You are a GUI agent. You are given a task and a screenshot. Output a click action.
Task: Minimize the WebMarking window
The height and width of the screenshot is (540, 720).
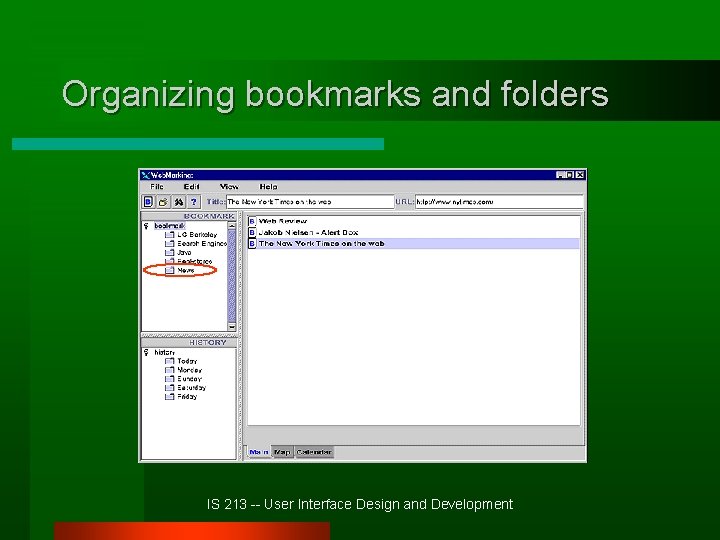click(x=561, y=175)
